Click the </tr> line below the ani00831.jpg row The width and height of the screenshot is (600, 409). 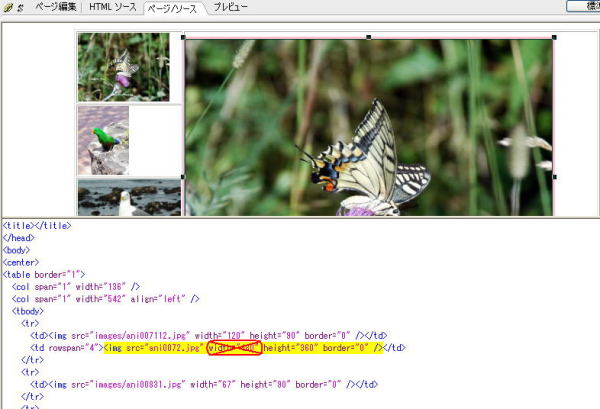(32, 397)
